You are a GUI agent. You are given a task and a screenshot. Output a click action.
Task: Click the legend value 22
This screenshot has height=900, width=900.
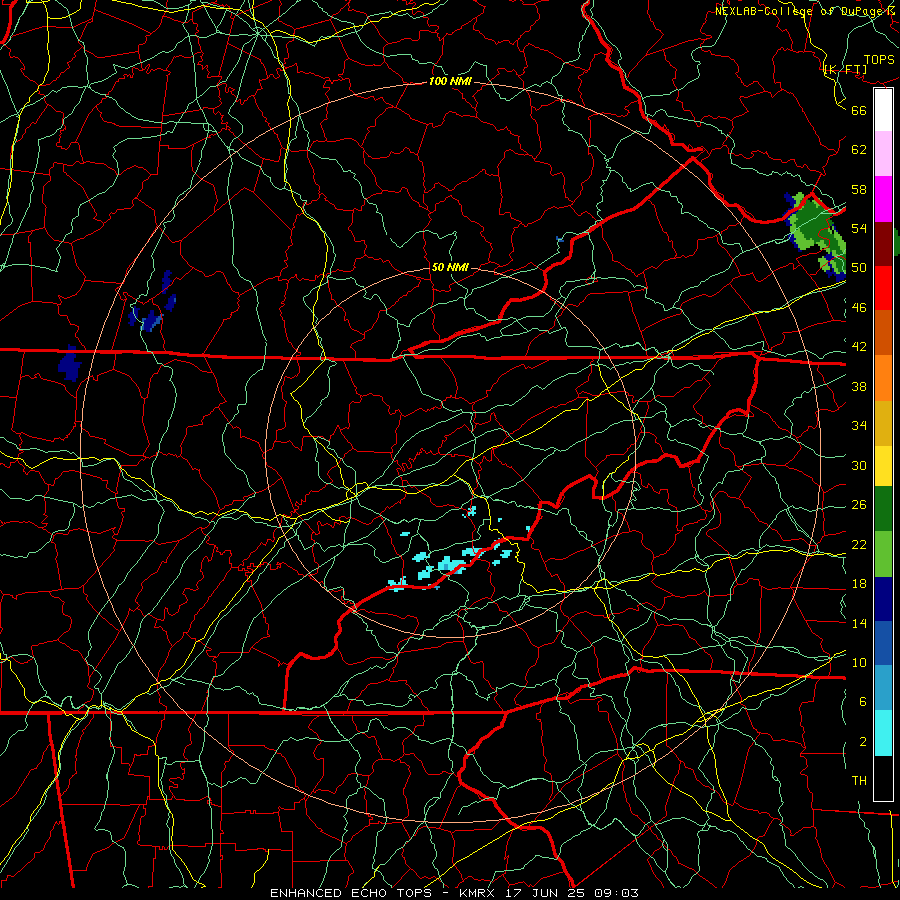(859, 544)
